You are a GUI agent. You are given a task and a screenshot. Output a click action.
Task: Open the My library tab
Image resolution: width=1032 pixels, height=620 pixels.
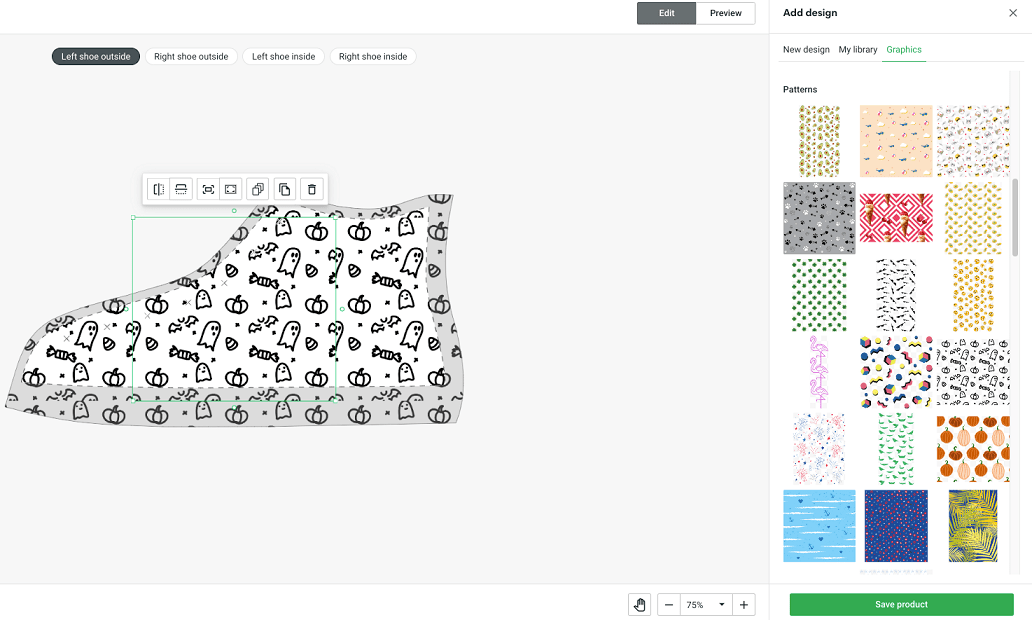pyautogui.click(x=857, y=49)
